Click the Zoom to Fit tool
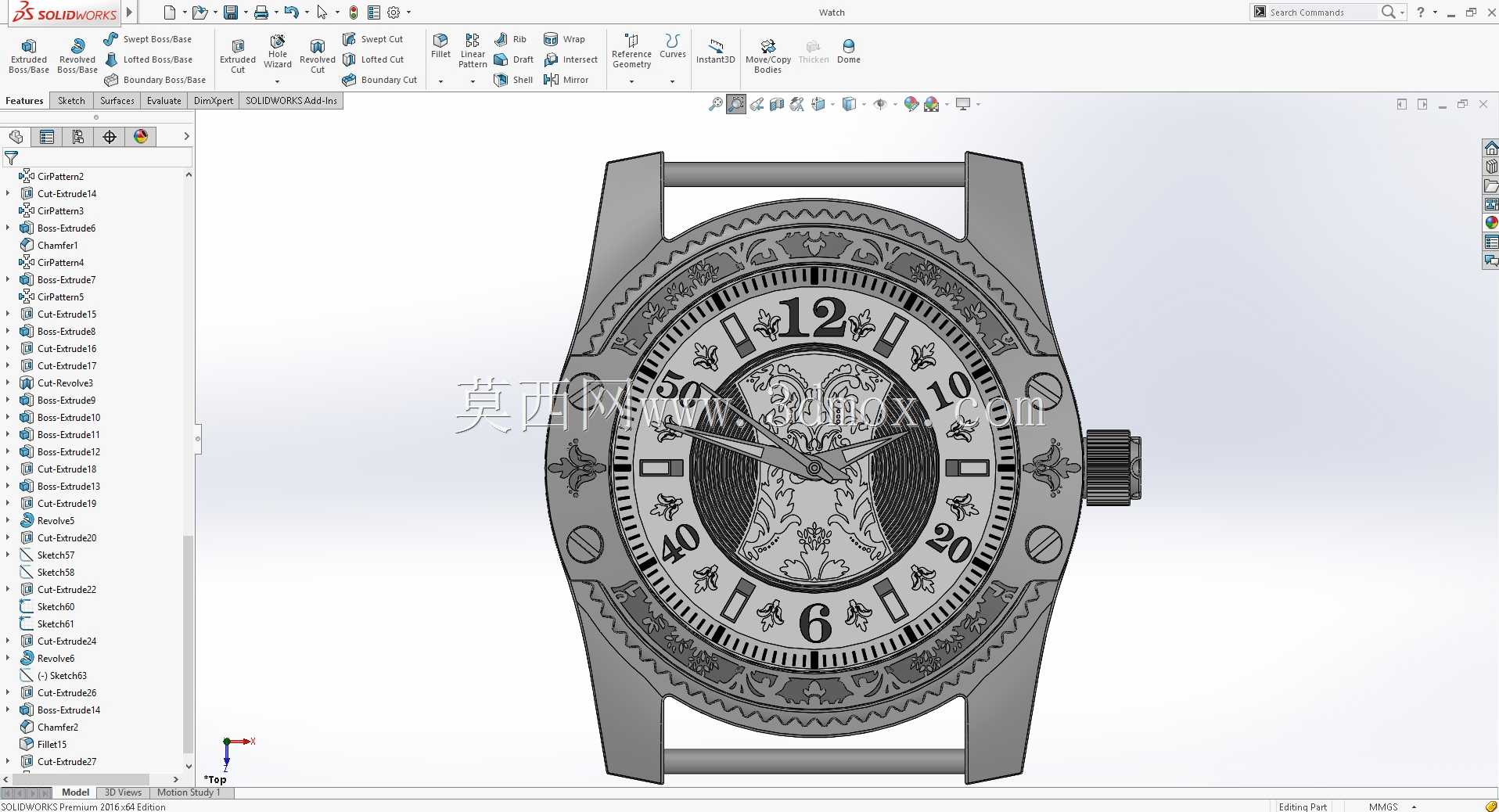The height and width of the screenshot is (812, 1499). click(x=715, y=104)
